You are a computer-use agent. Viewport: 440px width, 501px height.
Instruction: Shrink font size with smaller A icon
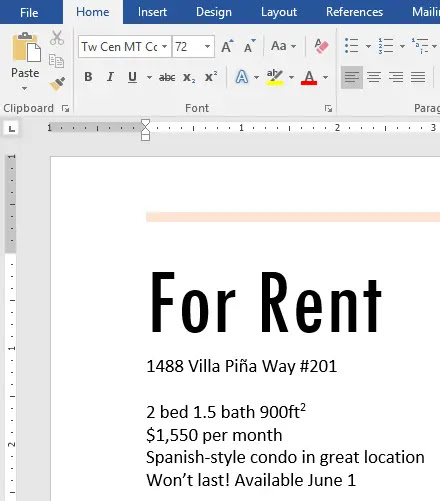(250, 46)
